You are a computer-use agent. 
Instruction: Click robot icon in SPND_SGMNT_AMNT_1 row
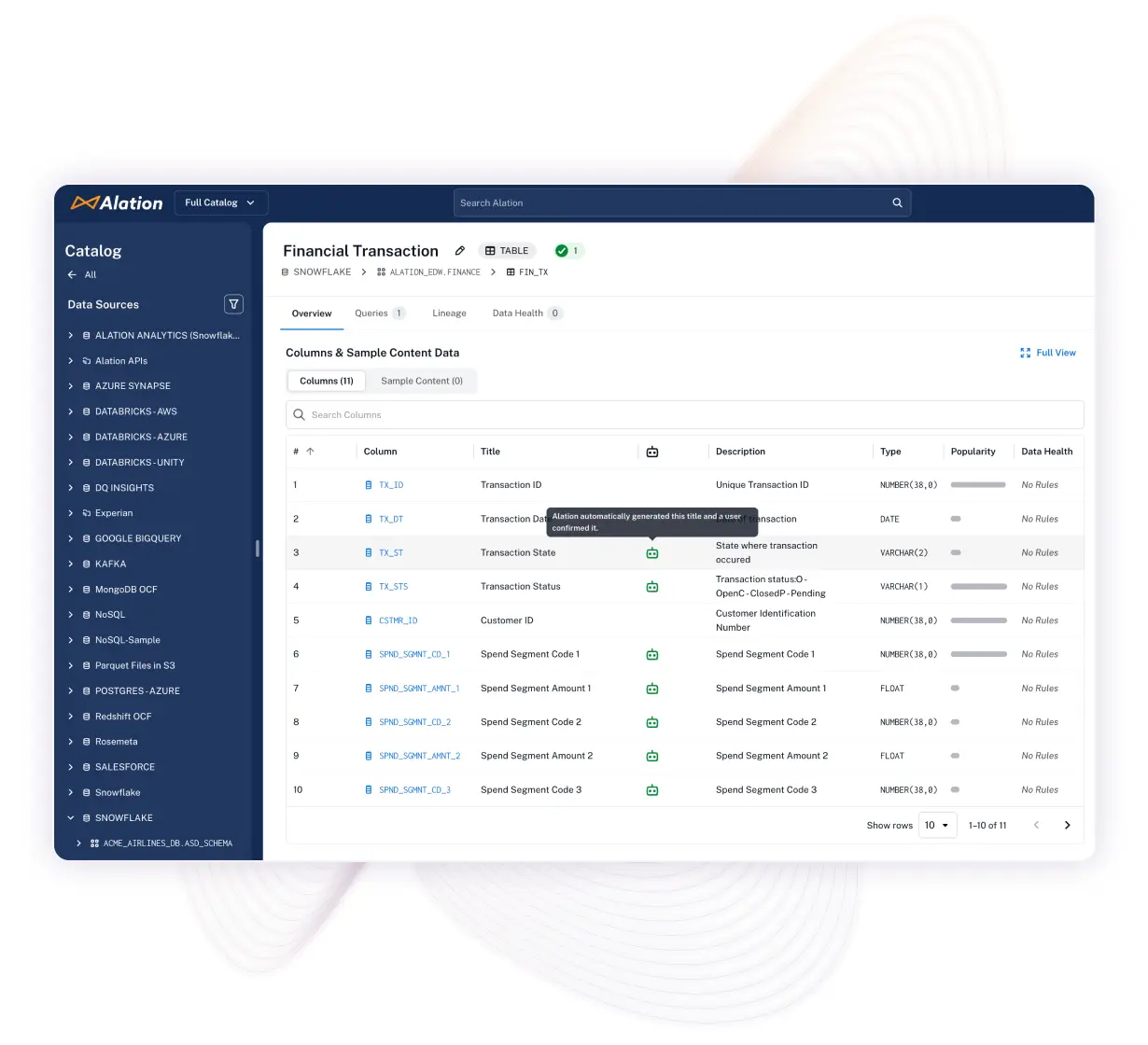click(x=652, y=689)
